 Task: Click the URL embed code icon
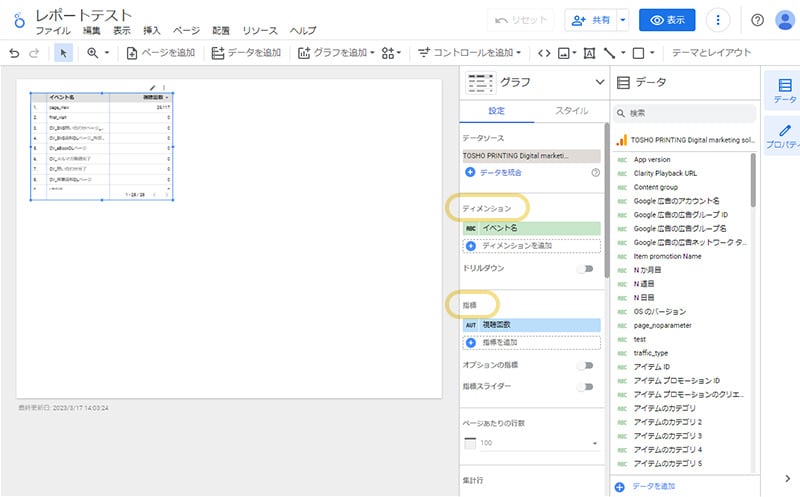click(x=544, y=53)
